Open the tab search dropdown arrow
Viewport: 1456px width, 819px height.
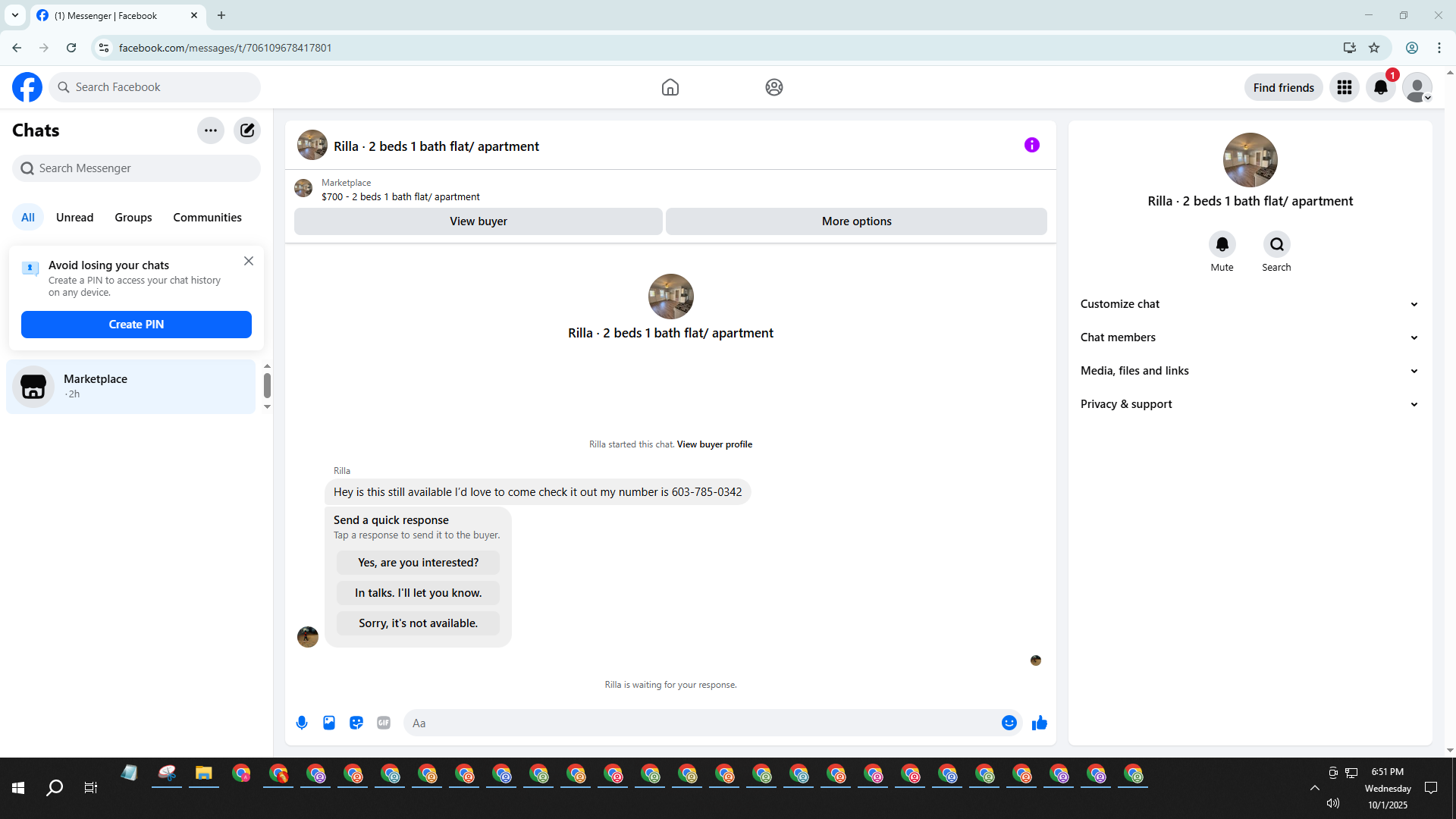15,15
